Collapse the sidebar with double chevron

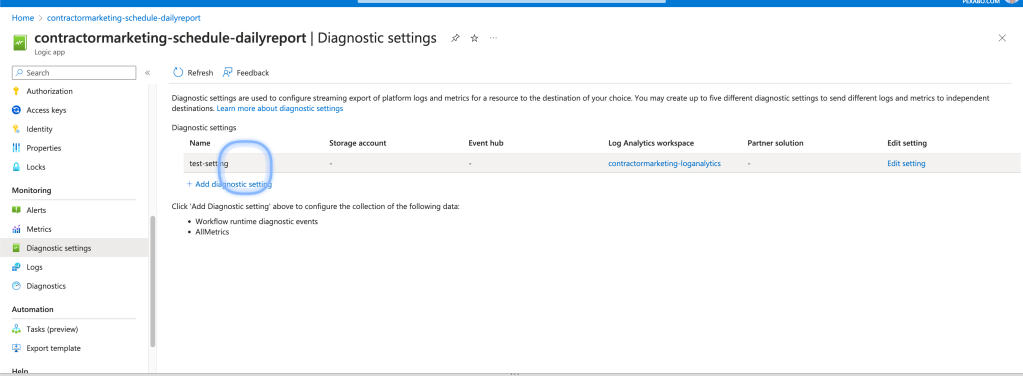coord(147,72)
